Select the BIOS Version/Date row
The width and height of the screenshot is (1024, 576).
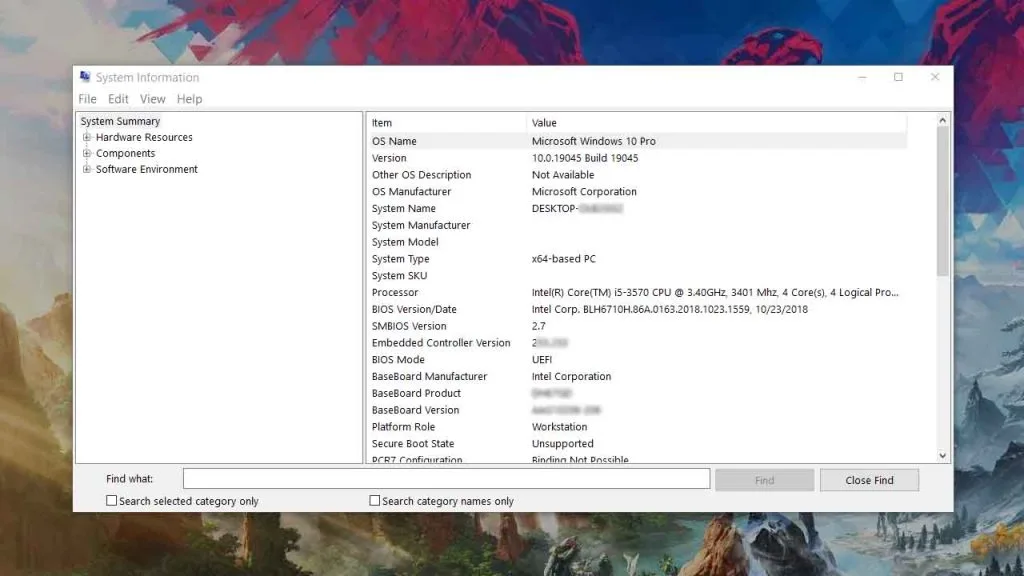639,310
